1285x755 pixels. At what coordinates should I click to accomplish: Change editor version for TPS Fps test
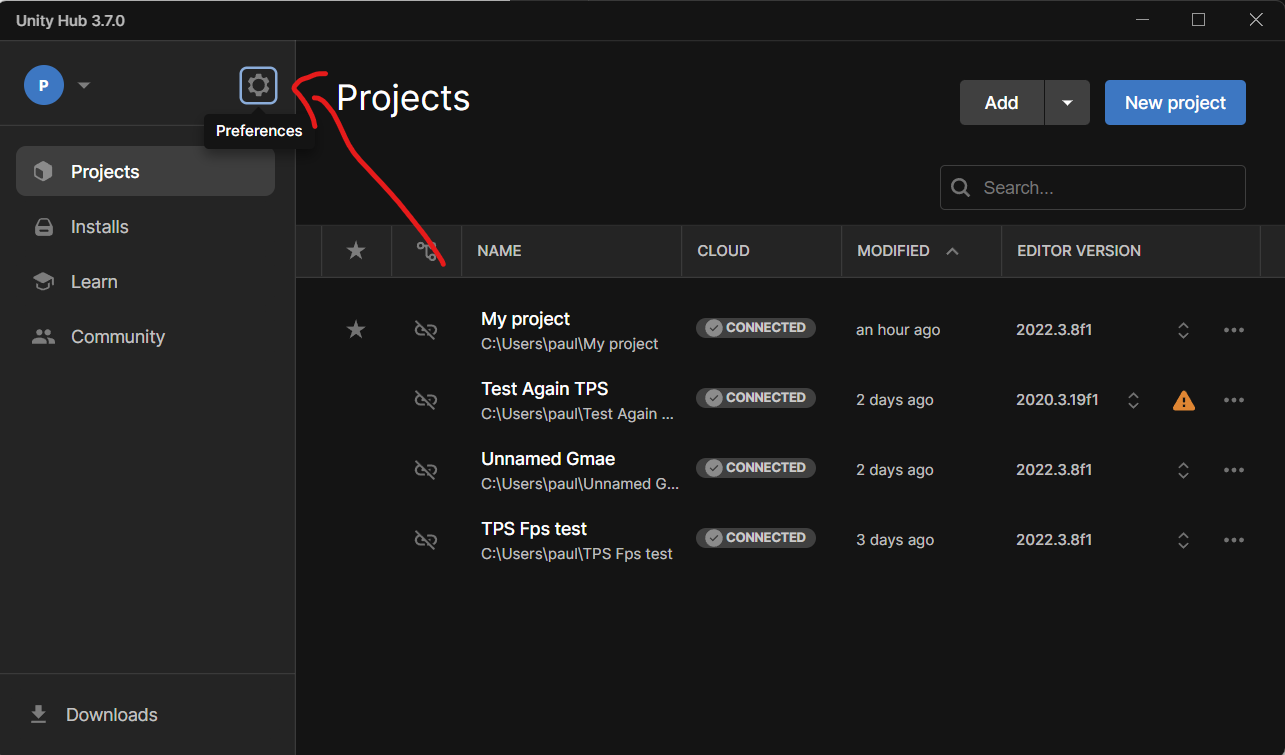[1183, 540]
